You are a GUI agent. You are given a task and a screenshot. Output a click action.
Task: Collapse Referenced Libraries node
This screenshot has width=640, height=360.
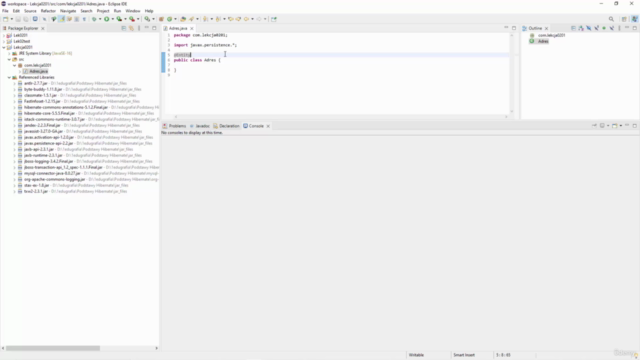coord(9,77)
